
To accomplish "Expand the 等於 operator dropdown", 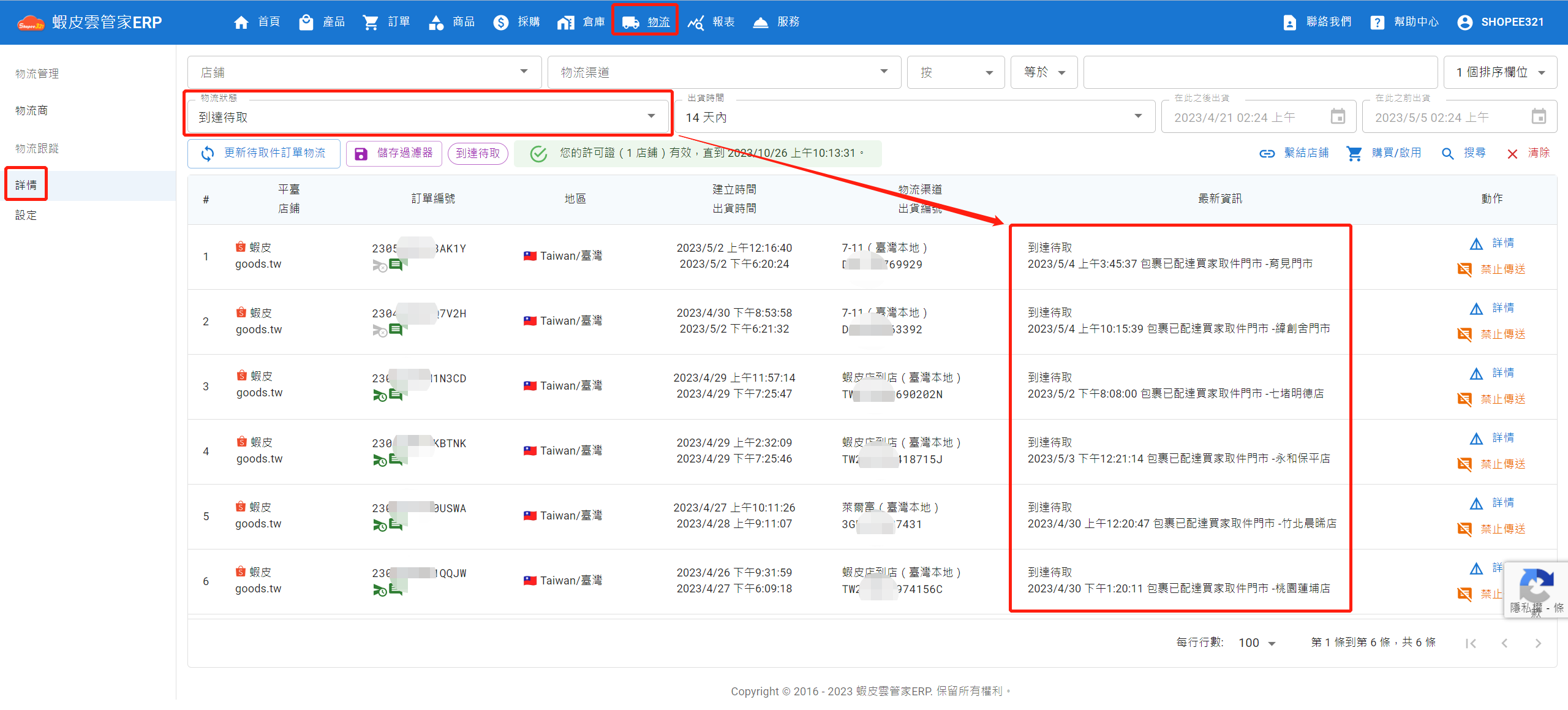I will click(1044, 72).
